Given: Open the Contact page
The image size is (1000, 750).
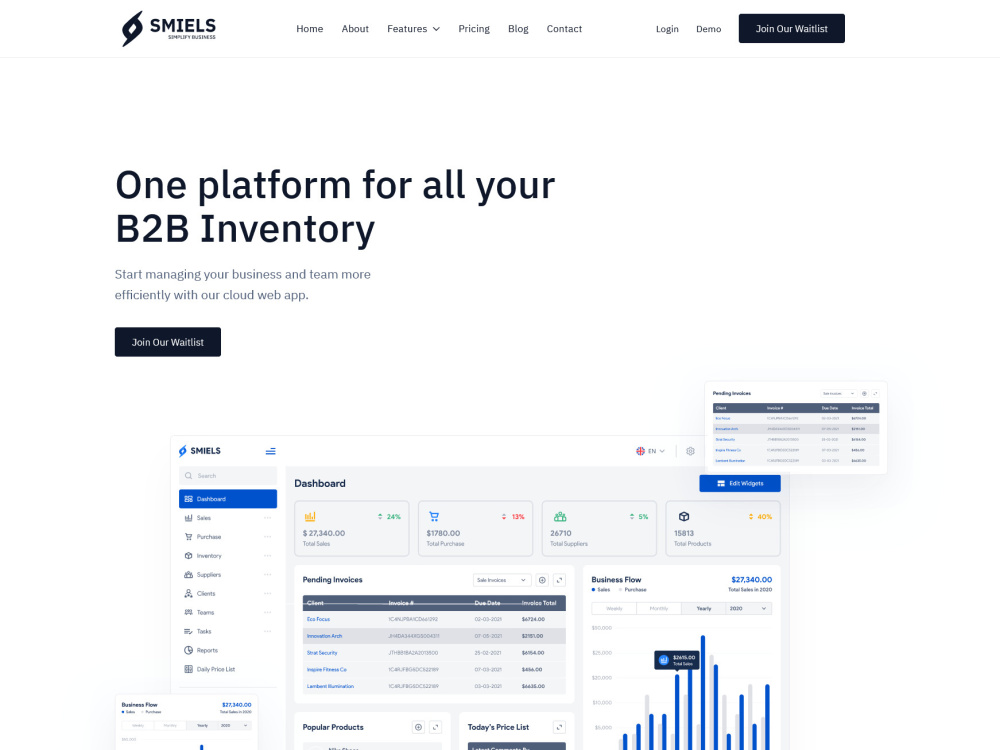Looking at the screenshot, I should click(x=564, y=29).
